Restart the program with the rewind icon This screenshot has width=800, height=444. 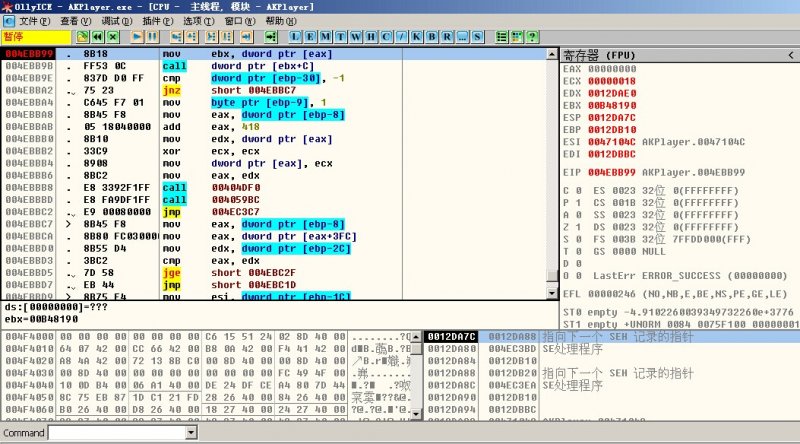(x=97, y=37)
